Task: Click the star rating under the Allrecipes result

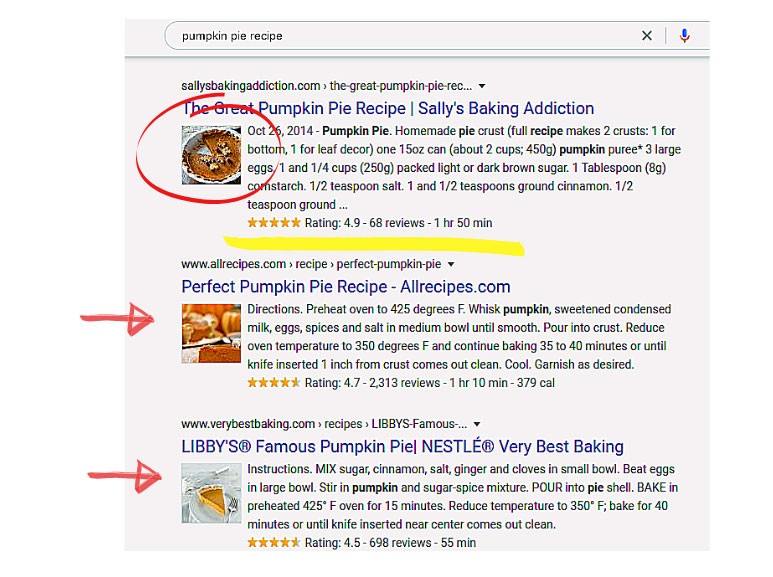Action: [x=273, y=382]
